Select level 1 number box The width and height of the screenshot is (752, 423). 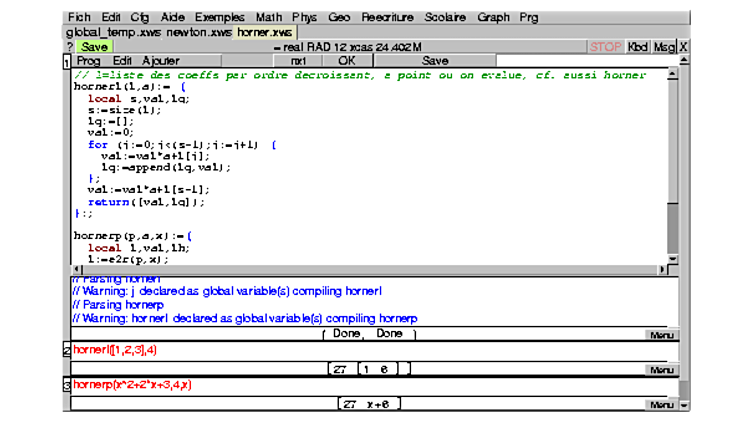pyautogui.click(x=67, y=64)
